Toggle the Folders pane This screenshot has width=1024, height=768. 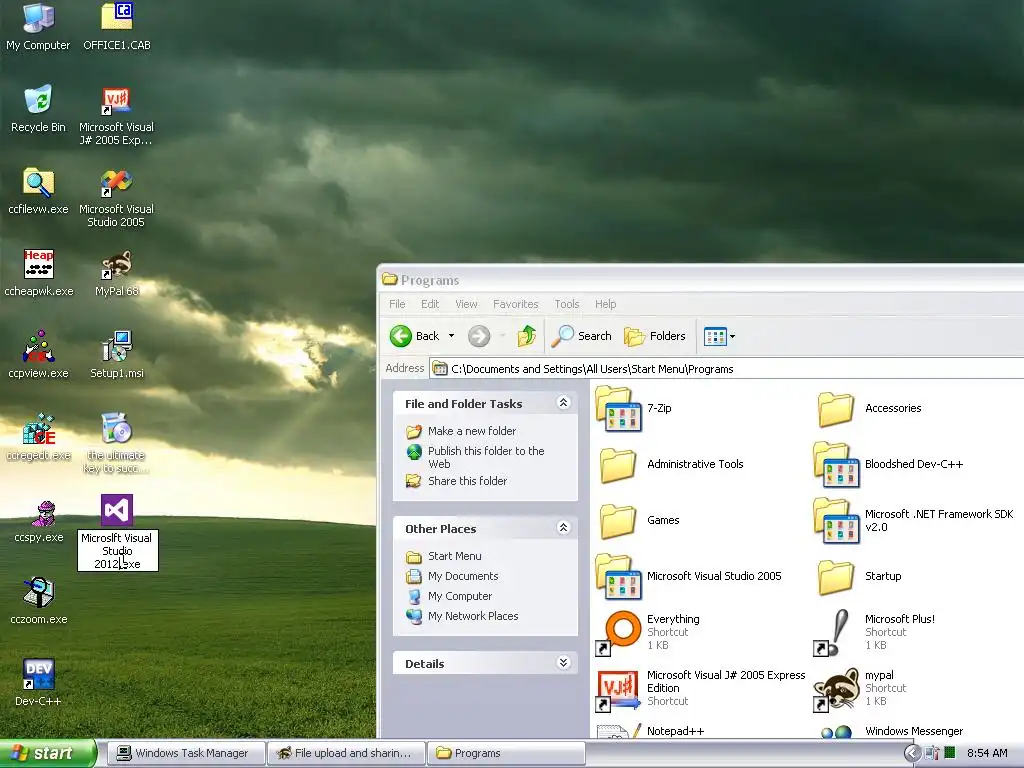[x=655, y=336]
